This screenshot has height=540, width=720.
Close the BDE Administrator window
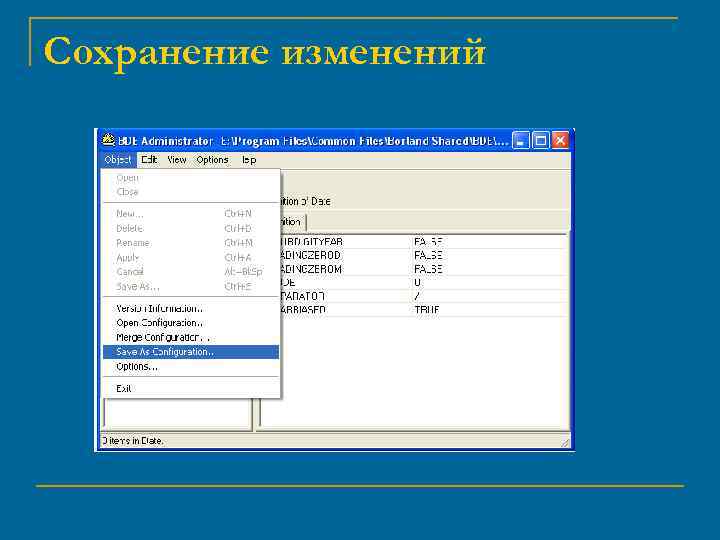pyautogui.click(x=560, y=140)
